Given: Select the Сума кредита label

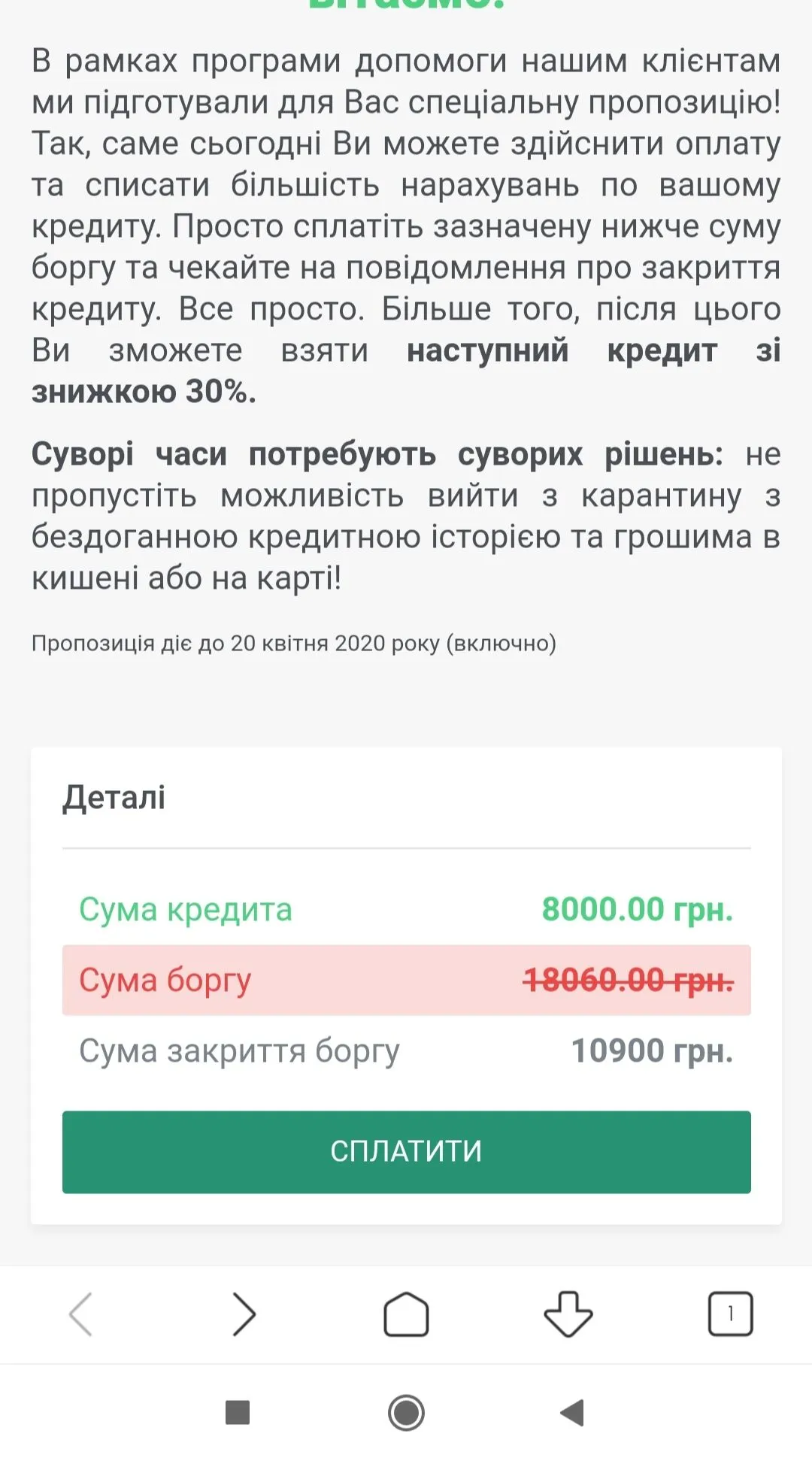Looking at the screenshot, I should [185, 910].
